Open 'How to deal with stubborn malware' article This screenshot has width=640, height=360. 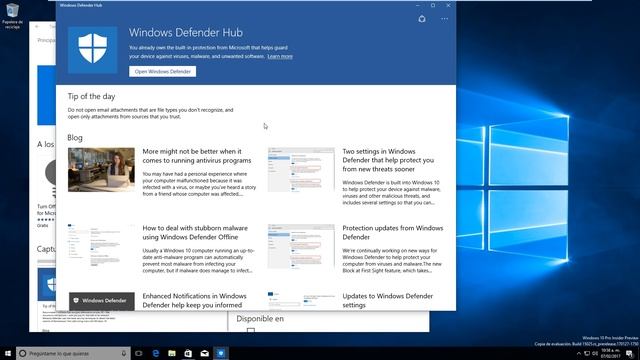pyautogui.click(x=195, y=232)
